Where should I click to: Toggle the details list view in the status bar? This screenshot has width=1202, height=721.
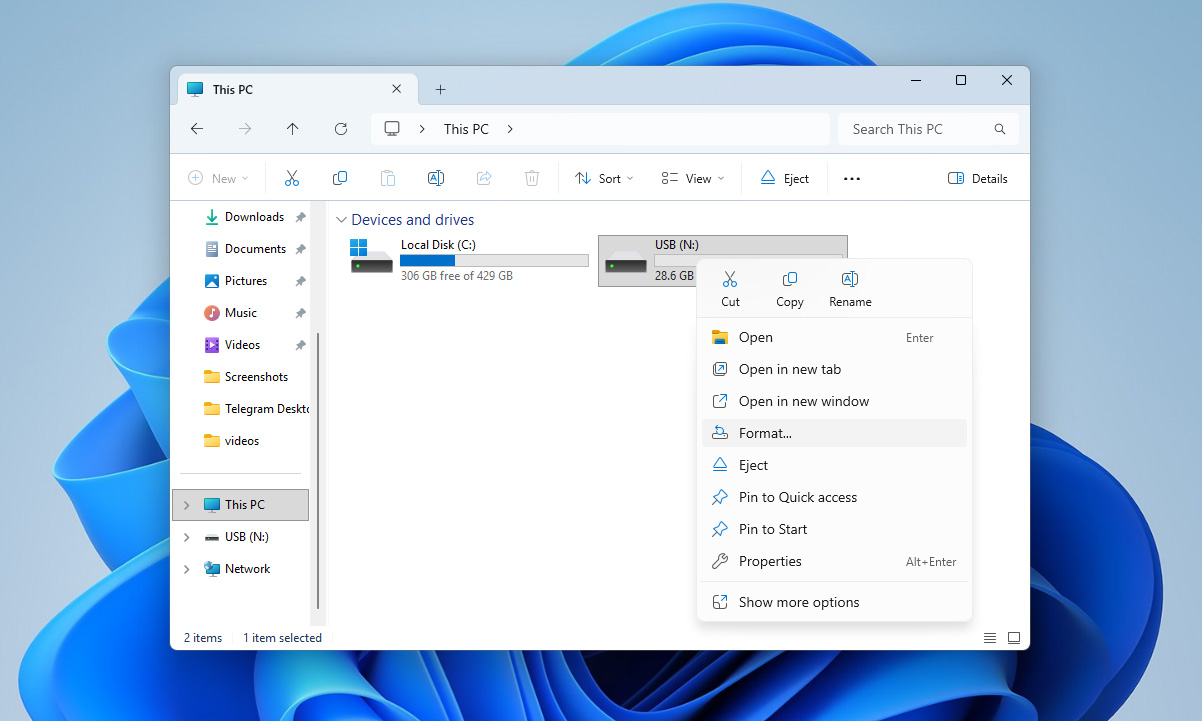pyautogui.click(x=989, y=637)
